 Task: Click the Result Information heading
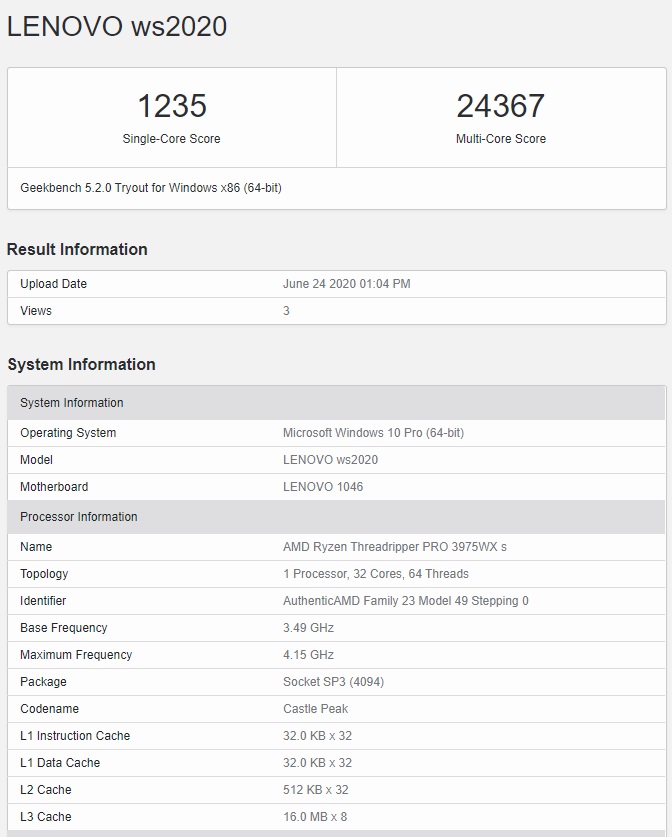(77, 250)
